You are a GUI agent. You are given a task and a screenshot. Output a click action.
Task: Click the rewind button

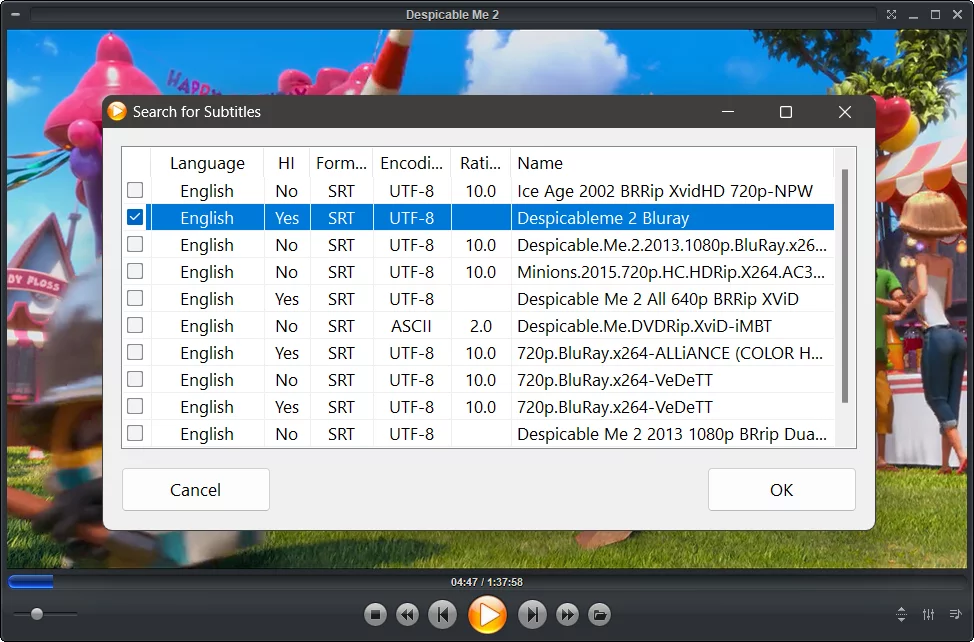tap(407, 615)
